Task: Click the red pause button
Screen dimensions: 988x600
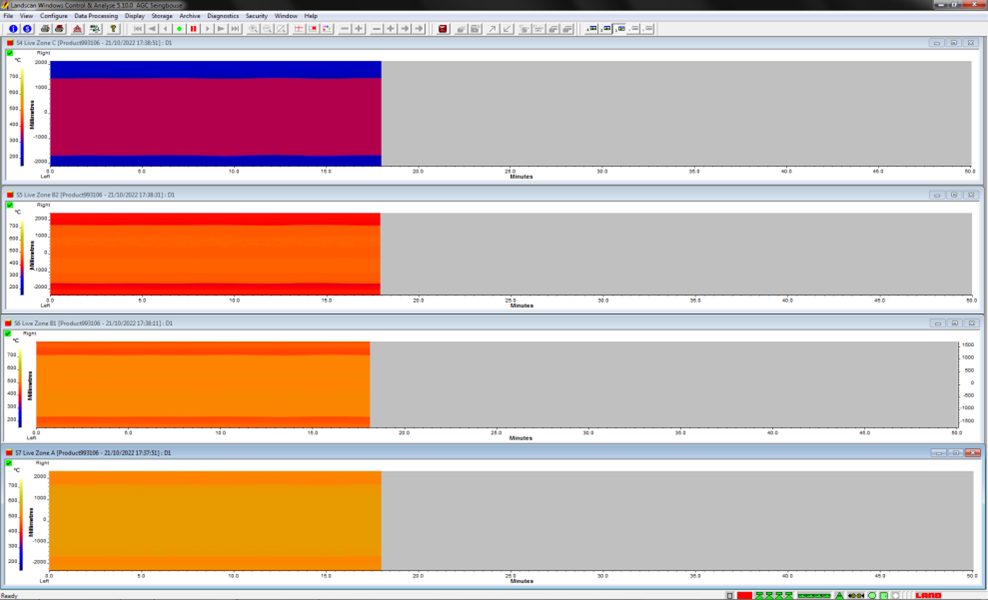Action: 193,29
